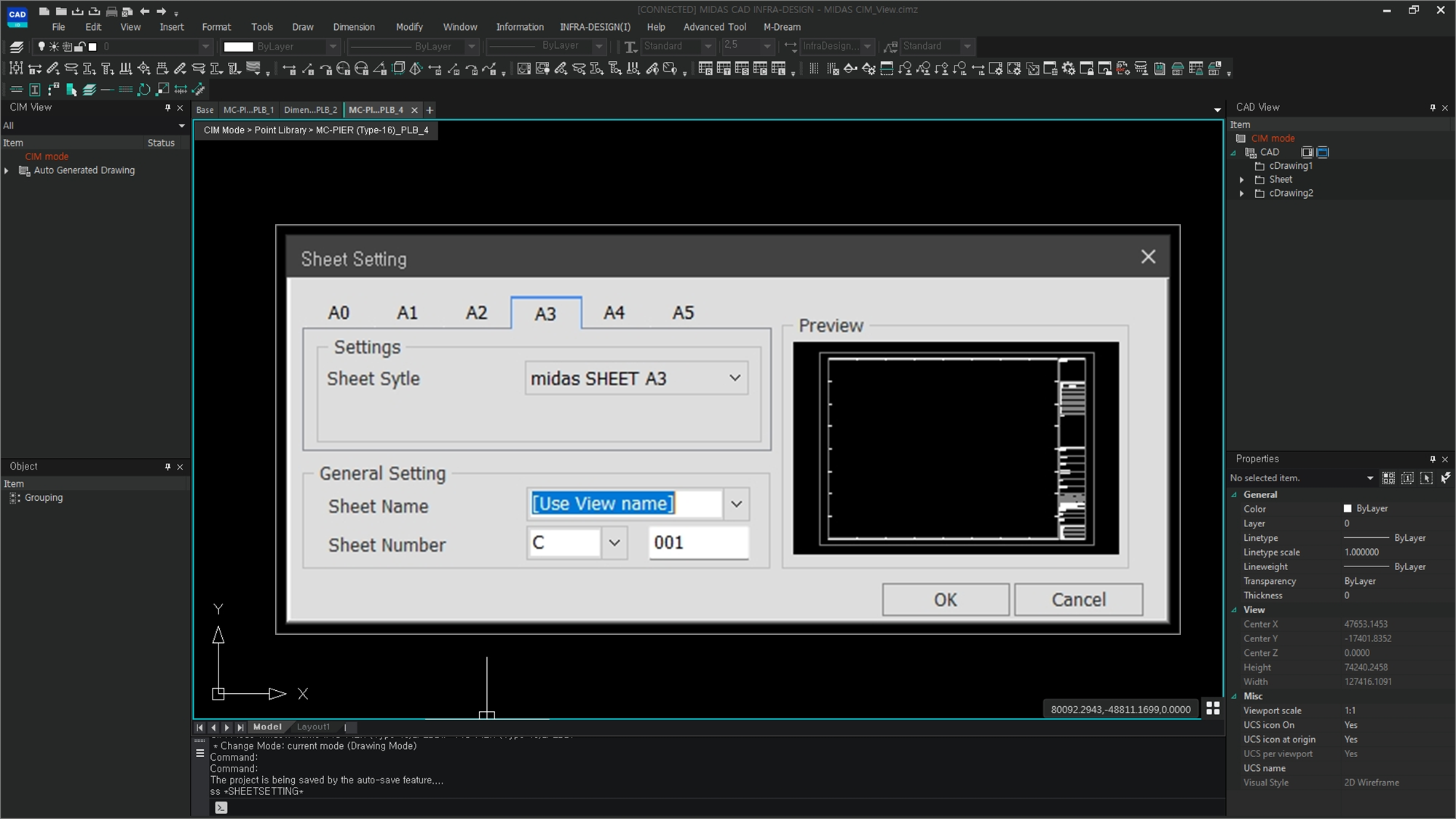Open the INFRA-DESIGN(I) menu

(x=595, y=27)
